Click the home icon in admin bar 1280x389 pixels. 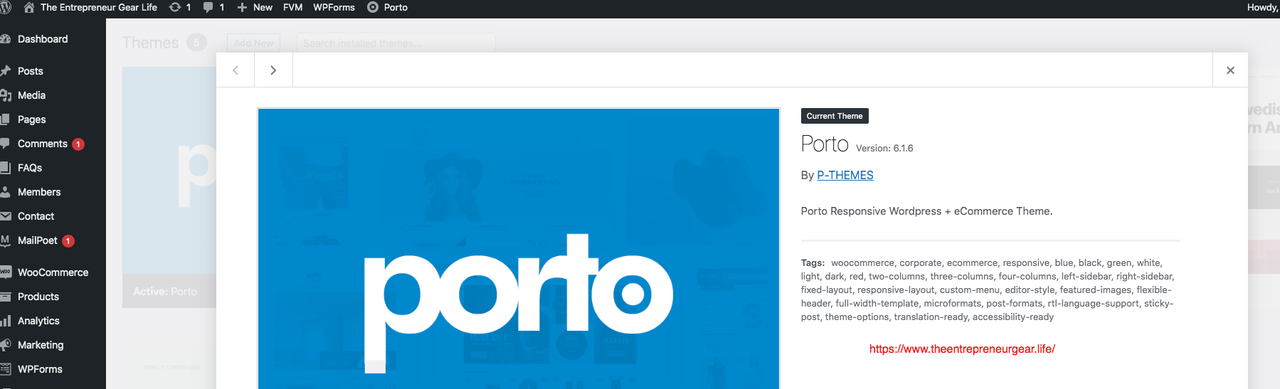click(29, 7)
